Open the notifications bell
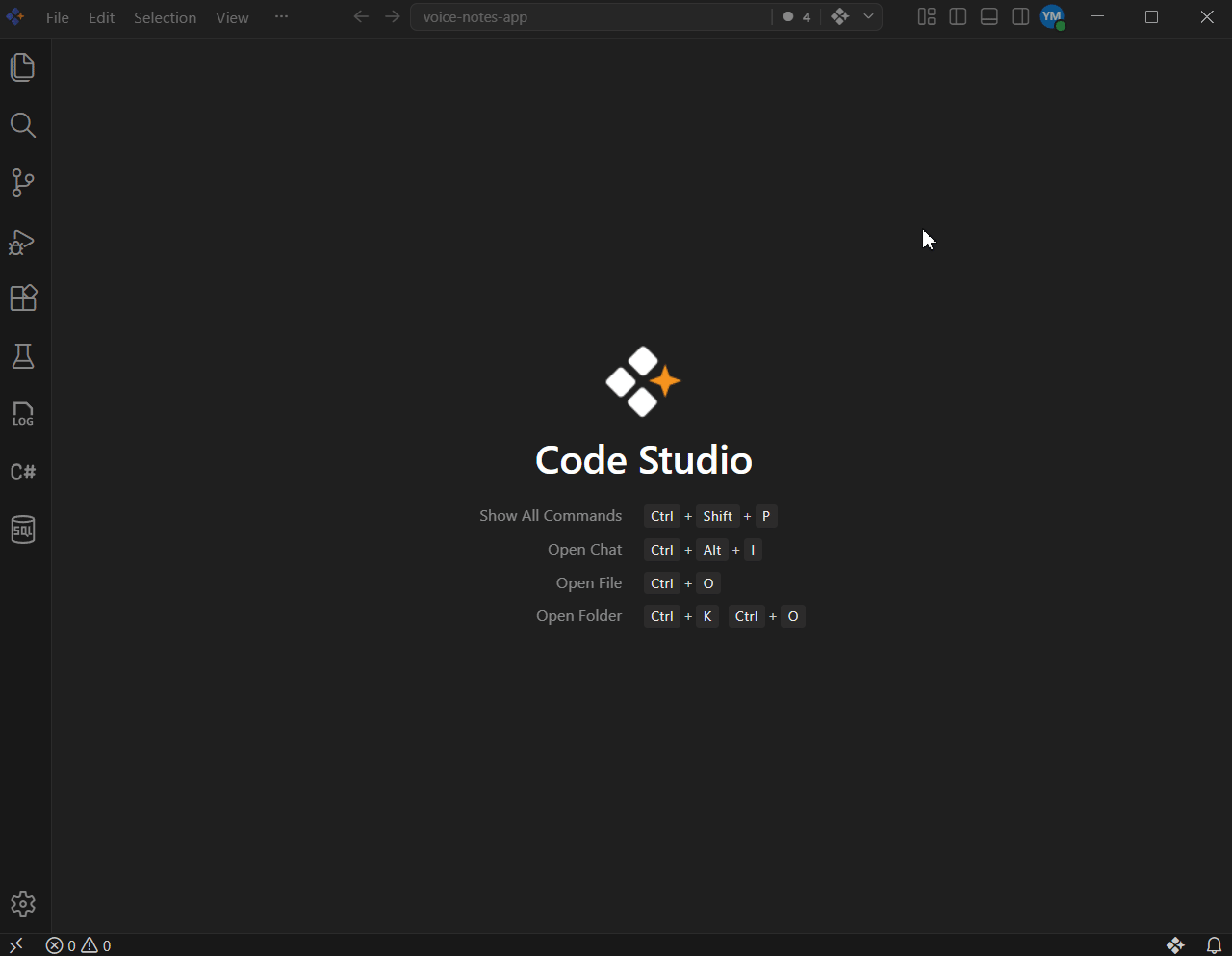The width and height of the screenshot is (1232, 956). (1215, 945)
